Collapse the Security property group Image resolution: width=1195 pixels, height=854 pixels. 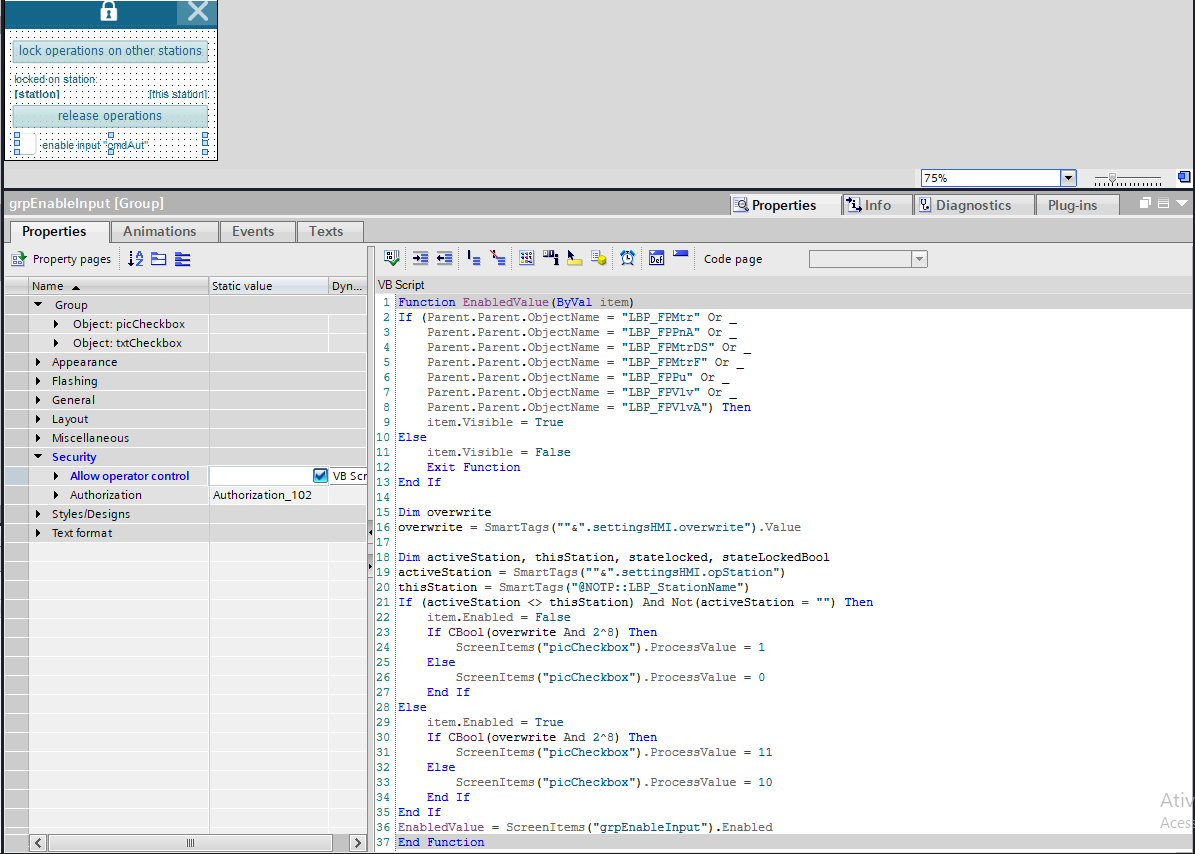coord(39,457)
